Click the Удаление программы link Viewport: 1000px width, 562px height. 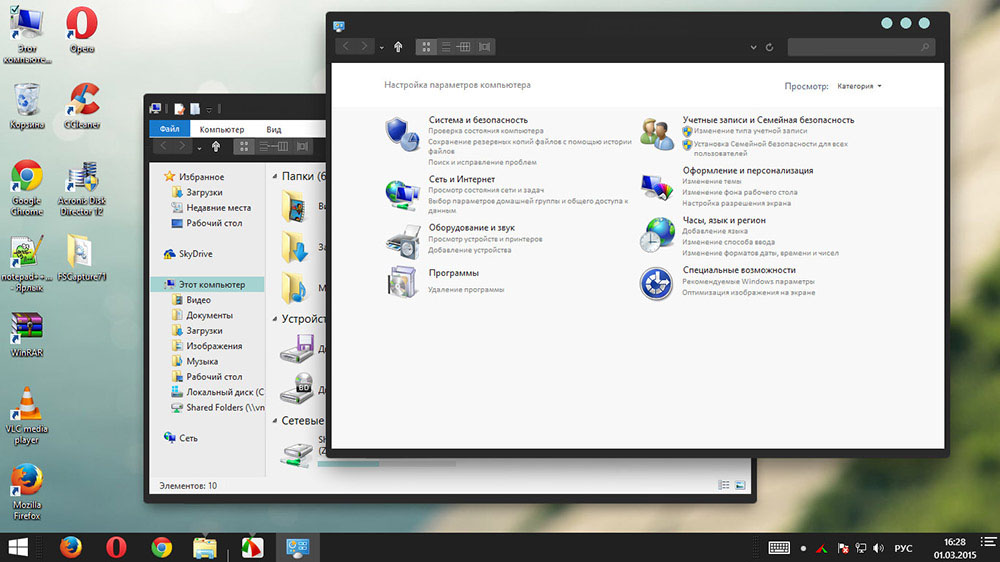pyautogui.click(x=466, y=289)
